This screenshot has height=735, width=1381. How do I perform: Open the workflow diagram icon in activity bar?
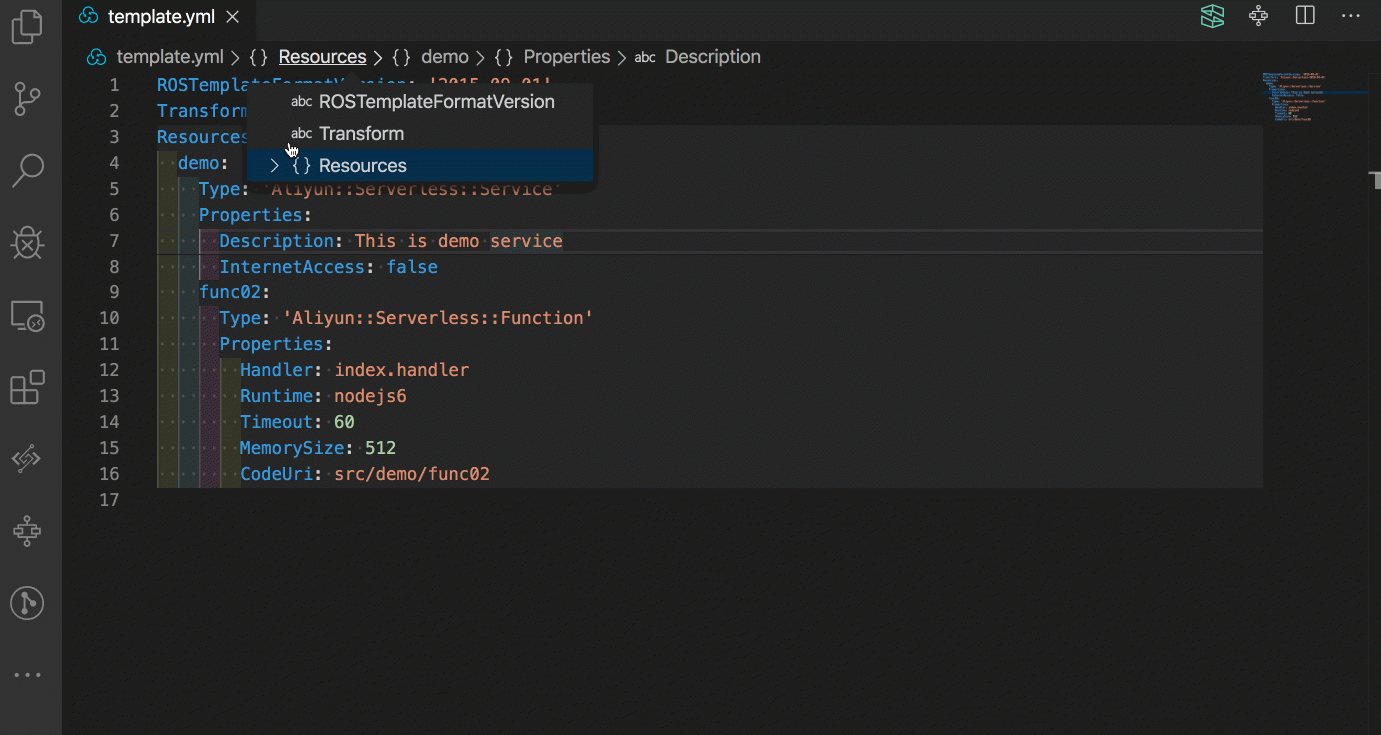pos(27,531)
